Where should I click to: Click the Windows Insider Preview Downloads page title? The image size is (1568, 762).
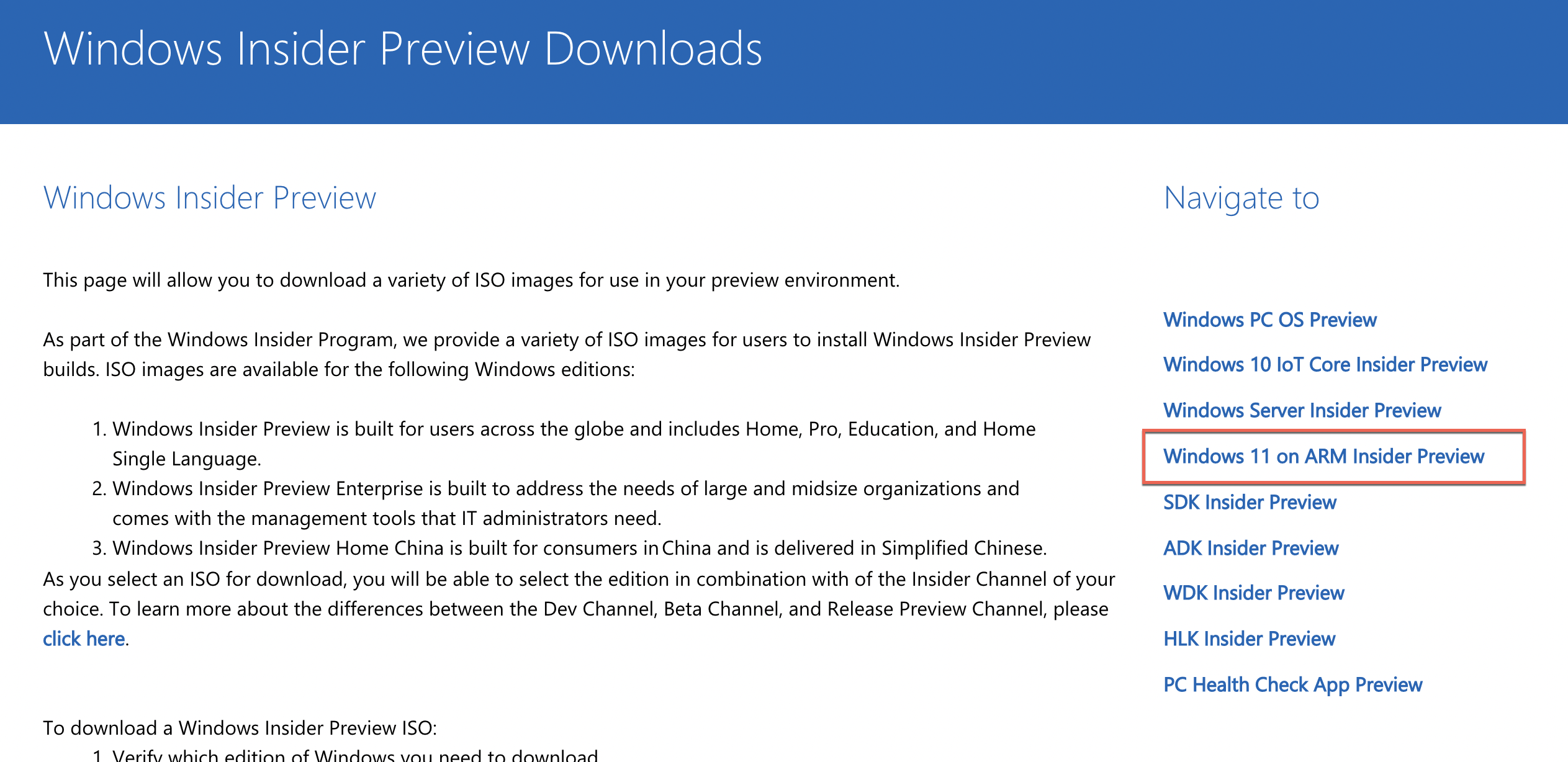pos(403,48)
